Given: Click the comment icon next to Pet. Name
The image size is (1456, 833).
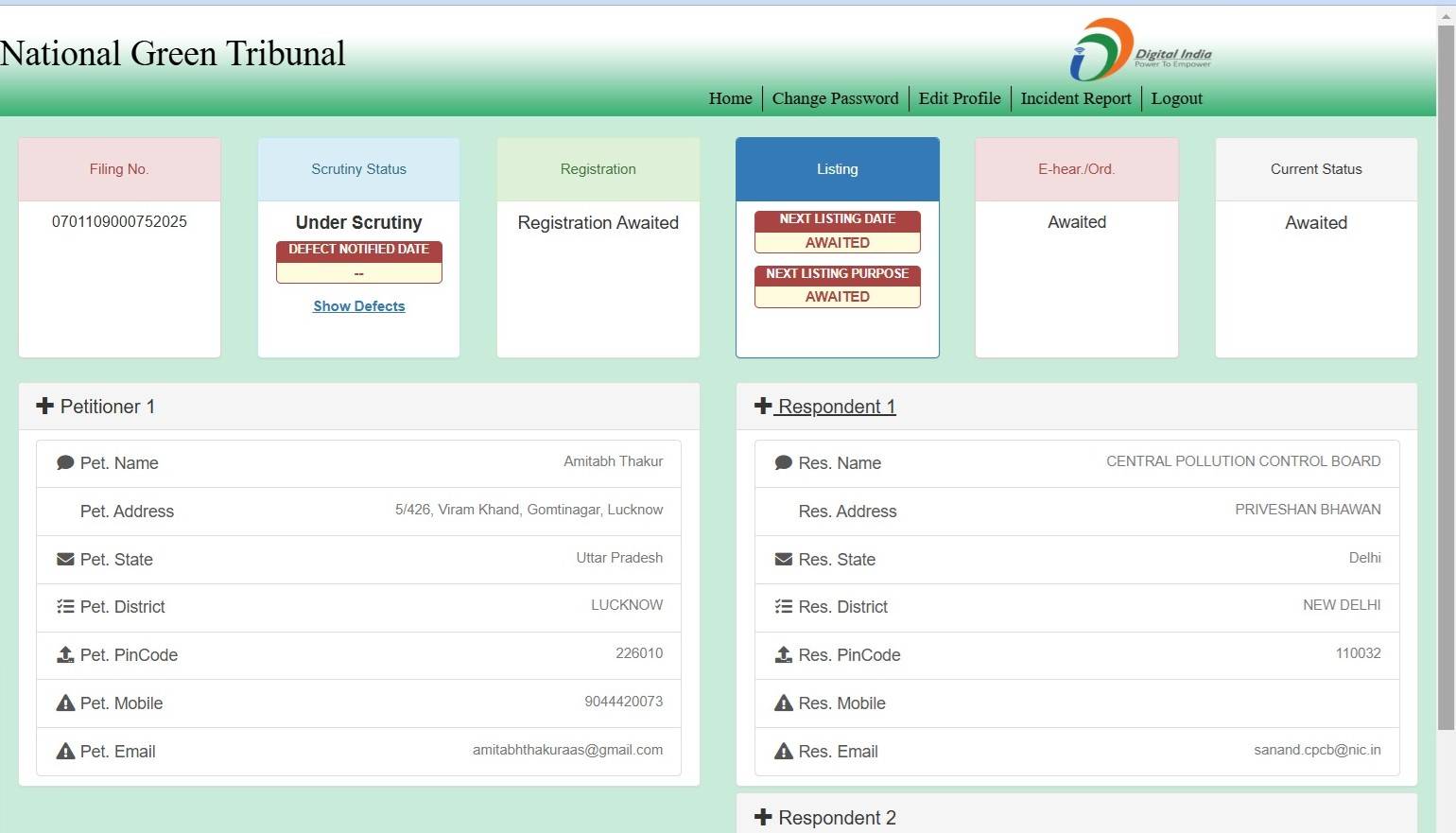Looking at the screenshot, I should (x=65, y=462).
